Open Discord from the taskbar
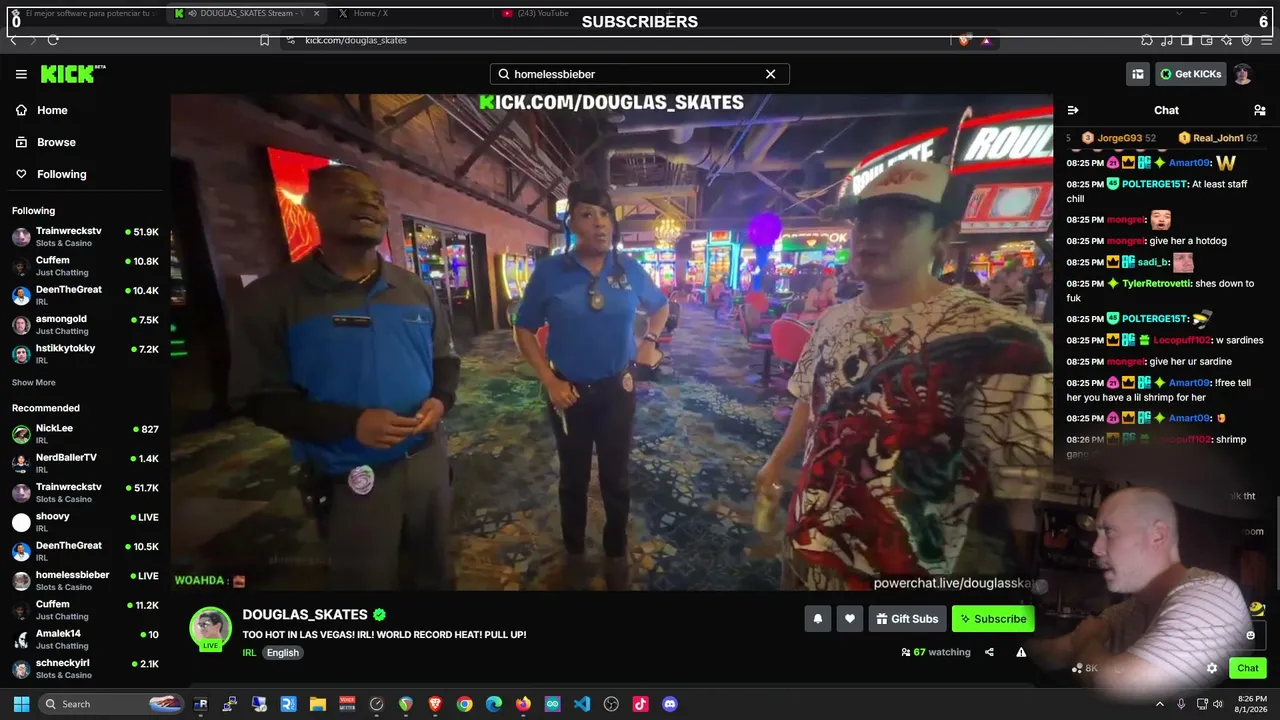1280x720 pixels. [x=670, y=704]
